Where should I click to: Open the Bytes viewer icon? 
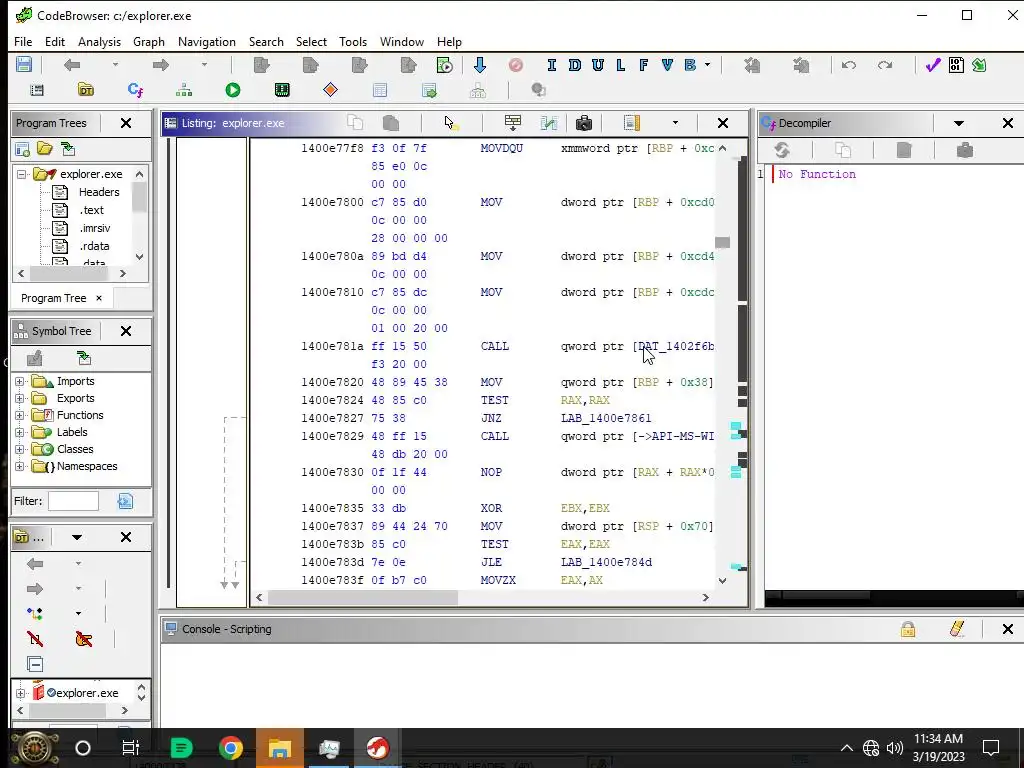[x=956, y=65]
